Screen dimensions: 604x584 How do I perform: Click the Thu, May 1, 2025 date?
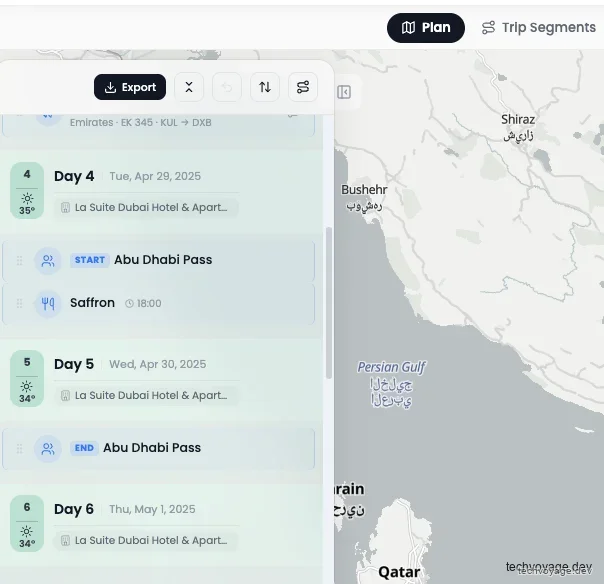pos(152,509)
